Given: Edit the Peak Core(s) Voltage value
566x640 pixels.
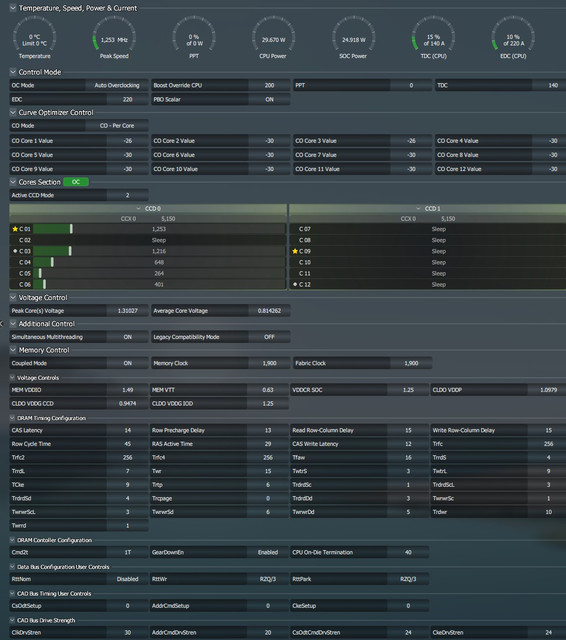Looking at the screenshot, I should pyautogui.click(x=128, y=311).
